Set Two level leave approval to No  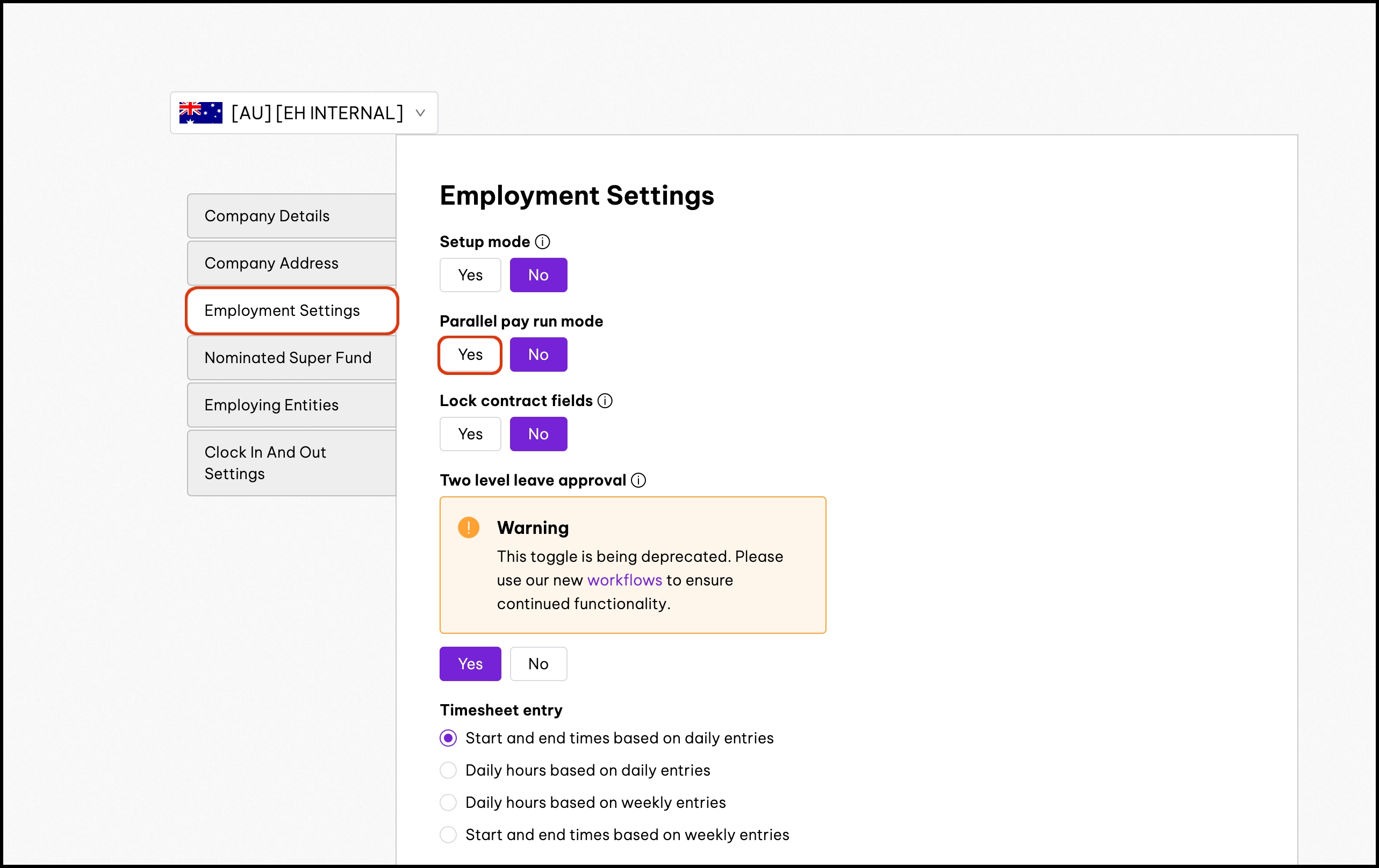coord(538,664)
